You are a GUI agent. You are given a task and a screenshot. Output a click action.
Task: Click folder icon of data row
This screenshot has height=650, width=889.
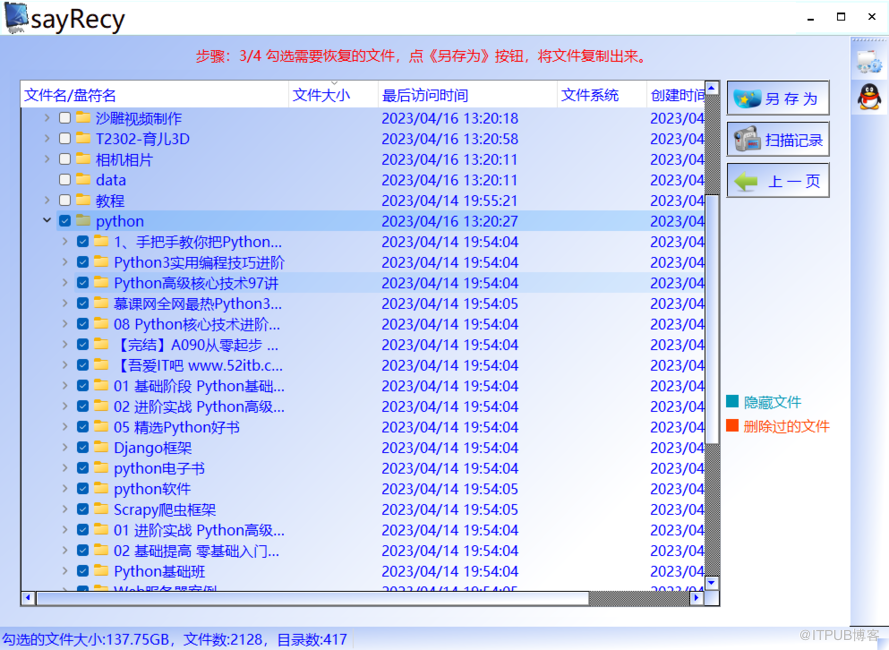click(83, 180)
